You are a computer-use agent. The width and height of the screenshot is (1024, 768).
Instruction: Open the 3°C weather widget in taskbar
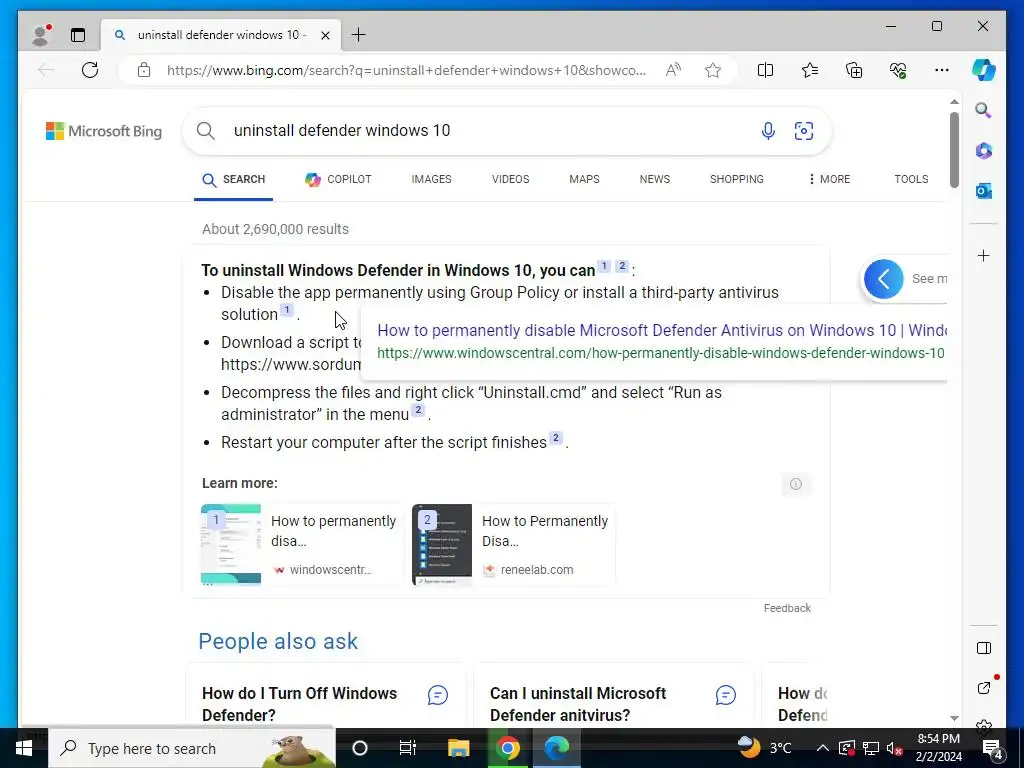click(765, 747)
